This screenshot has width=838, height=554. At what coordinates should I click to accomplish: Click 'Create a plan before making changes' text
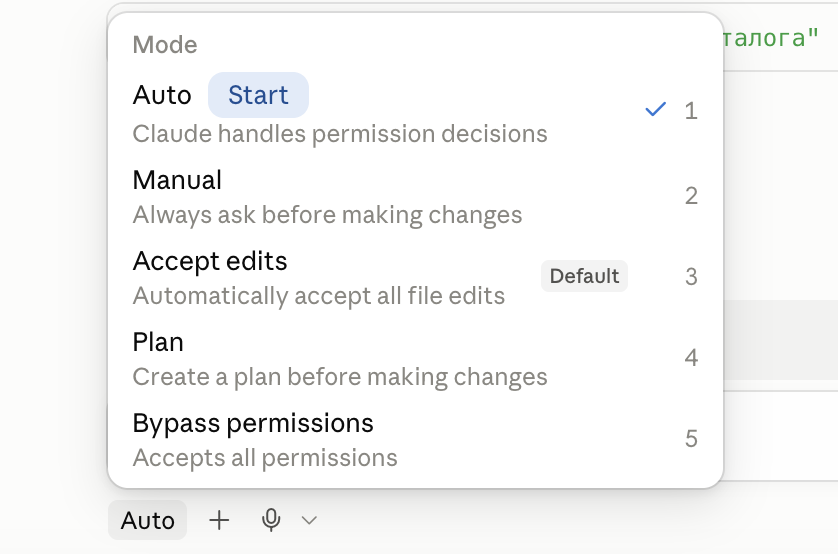tap(340, 377)
